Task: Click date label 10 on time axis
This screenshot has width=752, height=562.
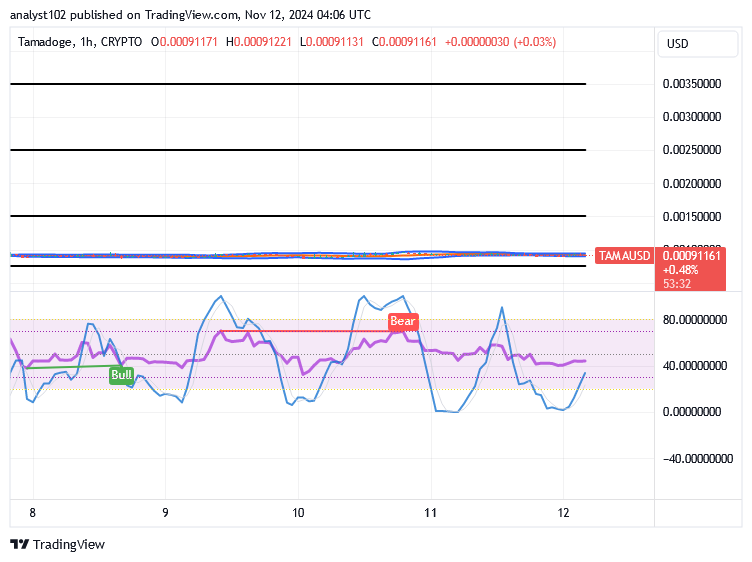Action: pos(298,513)
